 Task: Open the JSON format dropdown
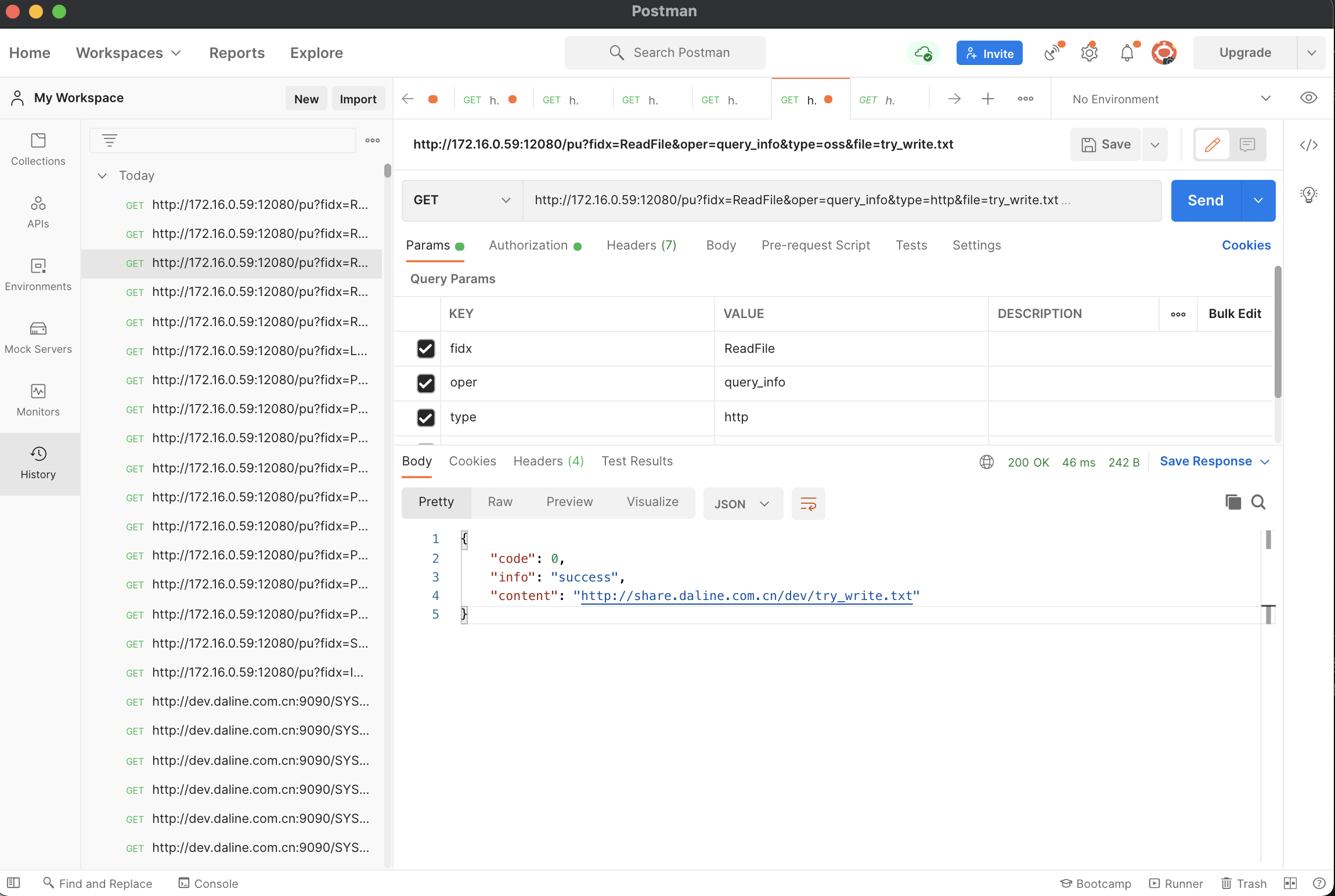tap(742, 504)
